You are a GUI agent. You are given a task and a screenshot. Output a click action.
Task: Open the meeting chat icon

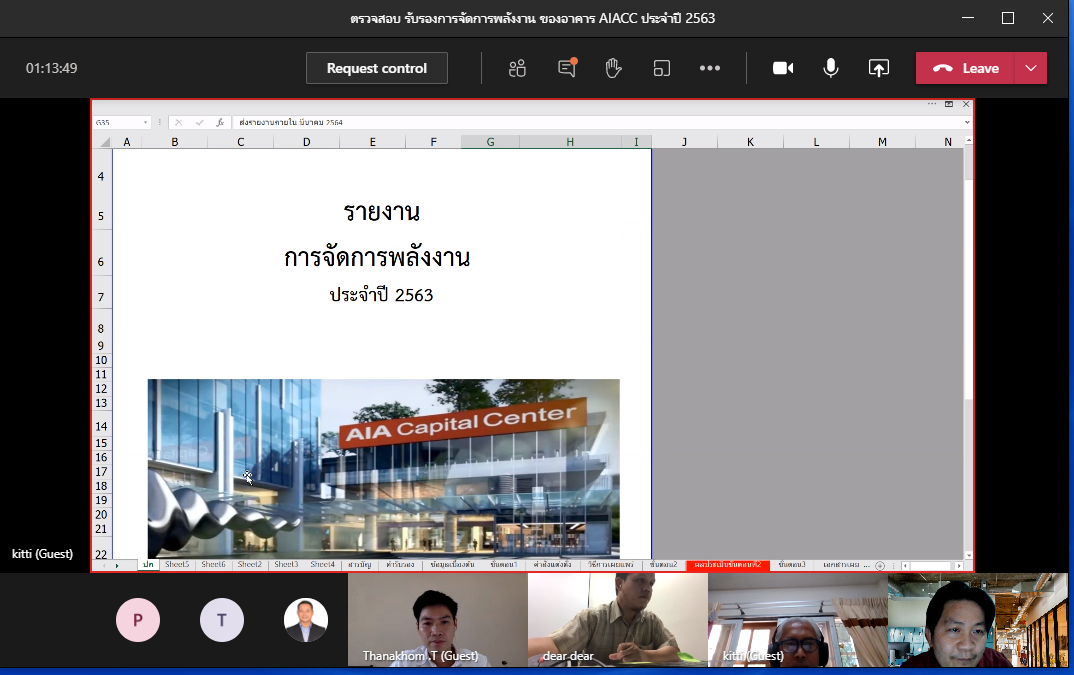click(567, 67)
